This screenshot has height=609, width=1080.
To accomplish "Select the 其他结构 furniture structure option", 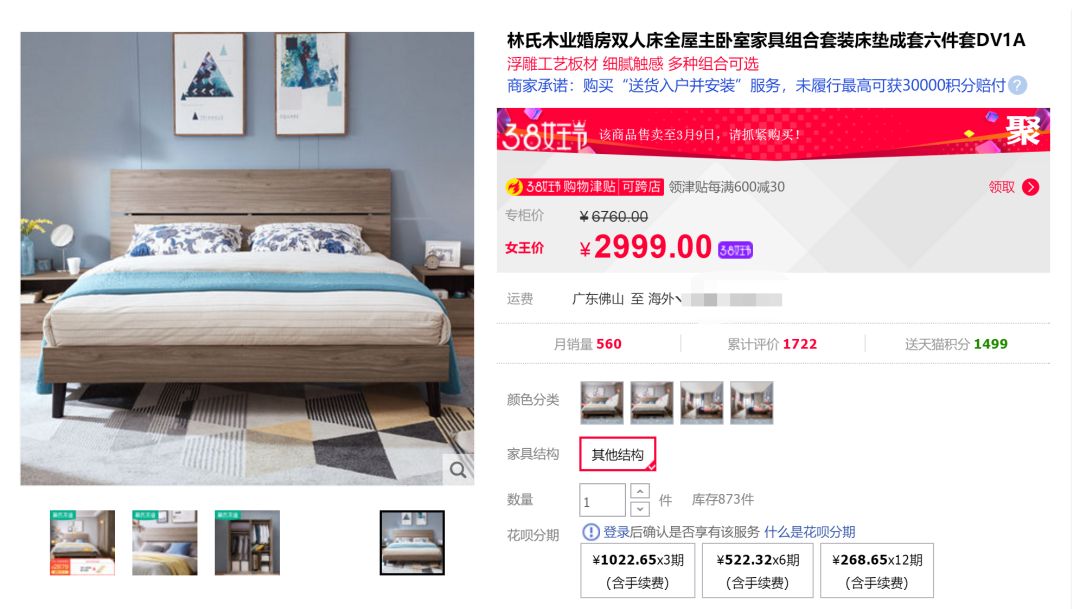I will [x=617, y=455].
